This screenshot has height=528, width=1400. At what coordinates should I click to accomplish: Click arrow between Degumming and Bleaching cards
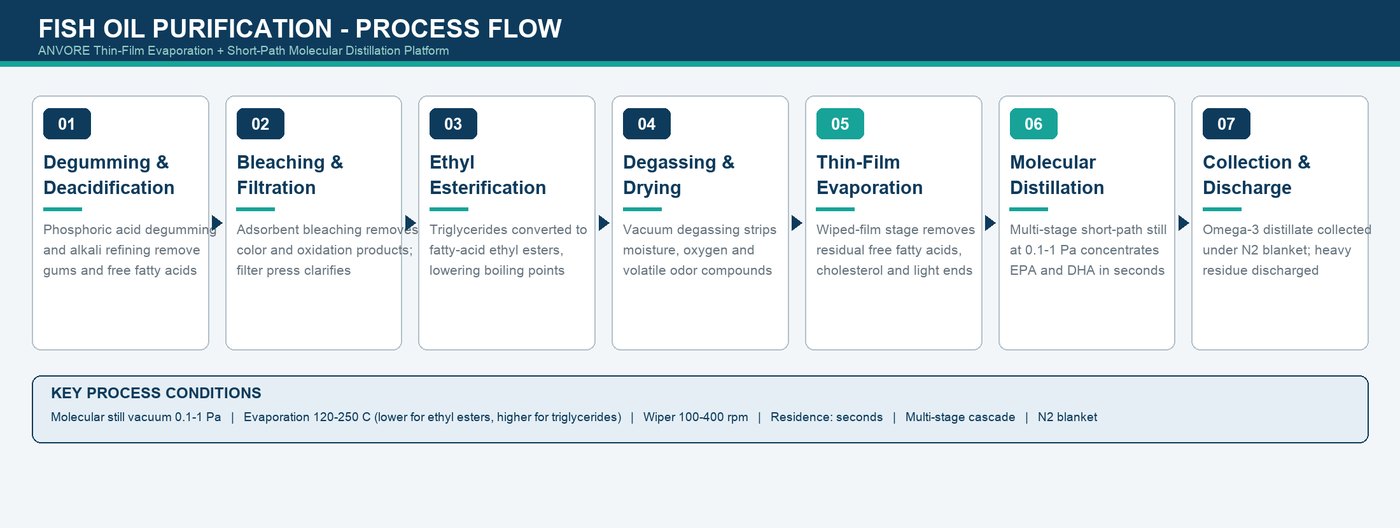pos(217,223)
